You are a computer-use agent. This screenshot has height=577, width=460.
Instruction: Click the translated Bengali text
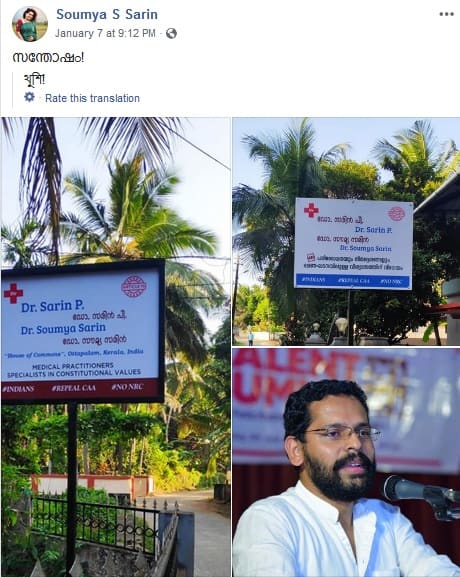pyautogui.click(x=34, y=79)
